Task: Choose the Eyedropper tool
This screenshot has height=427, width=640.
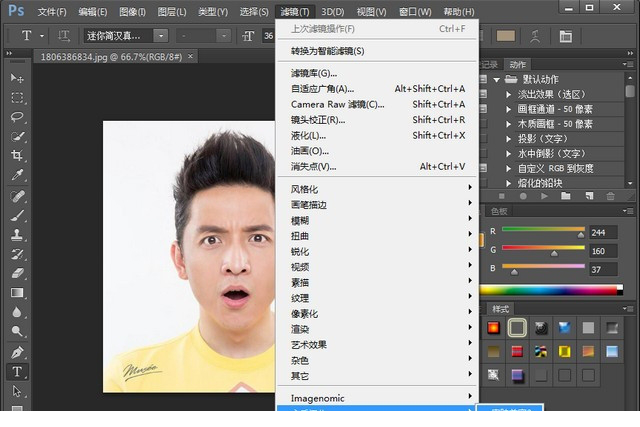Action: (17, 175)
